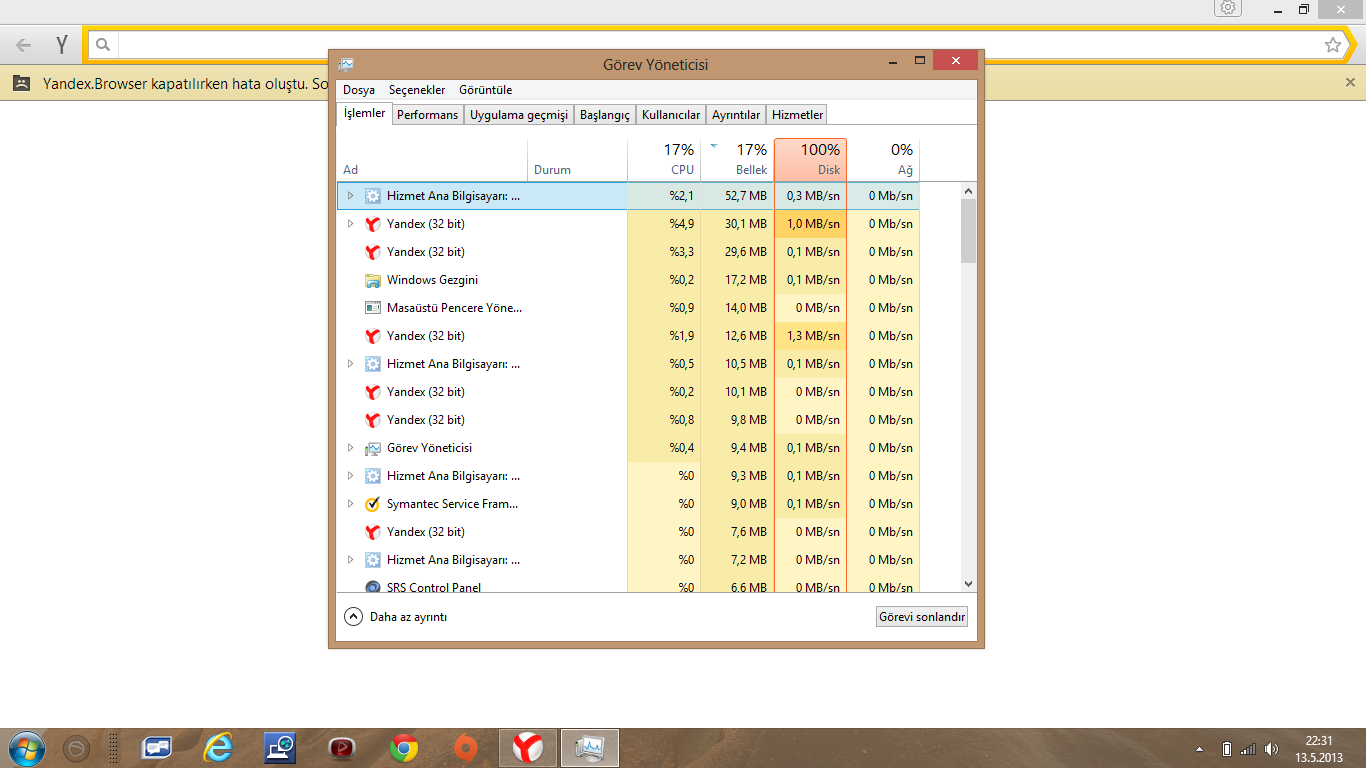
Task: Switch to the Uygulama geçmişi tab
Action: pos(519,115)
